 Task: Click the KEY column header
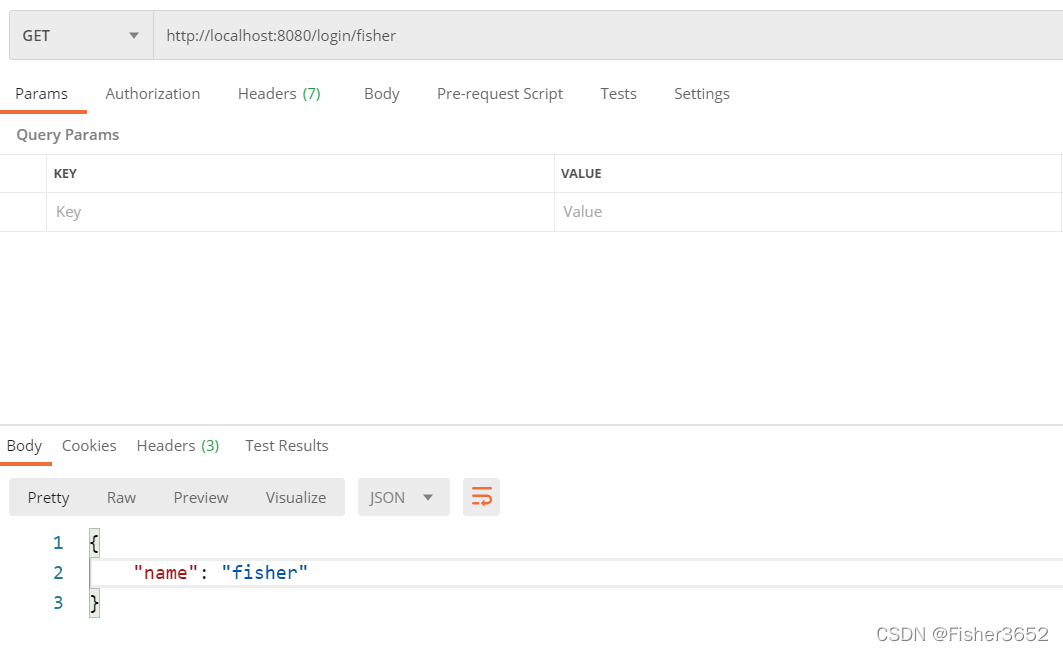pyautogui.click(x=65, y=174)
